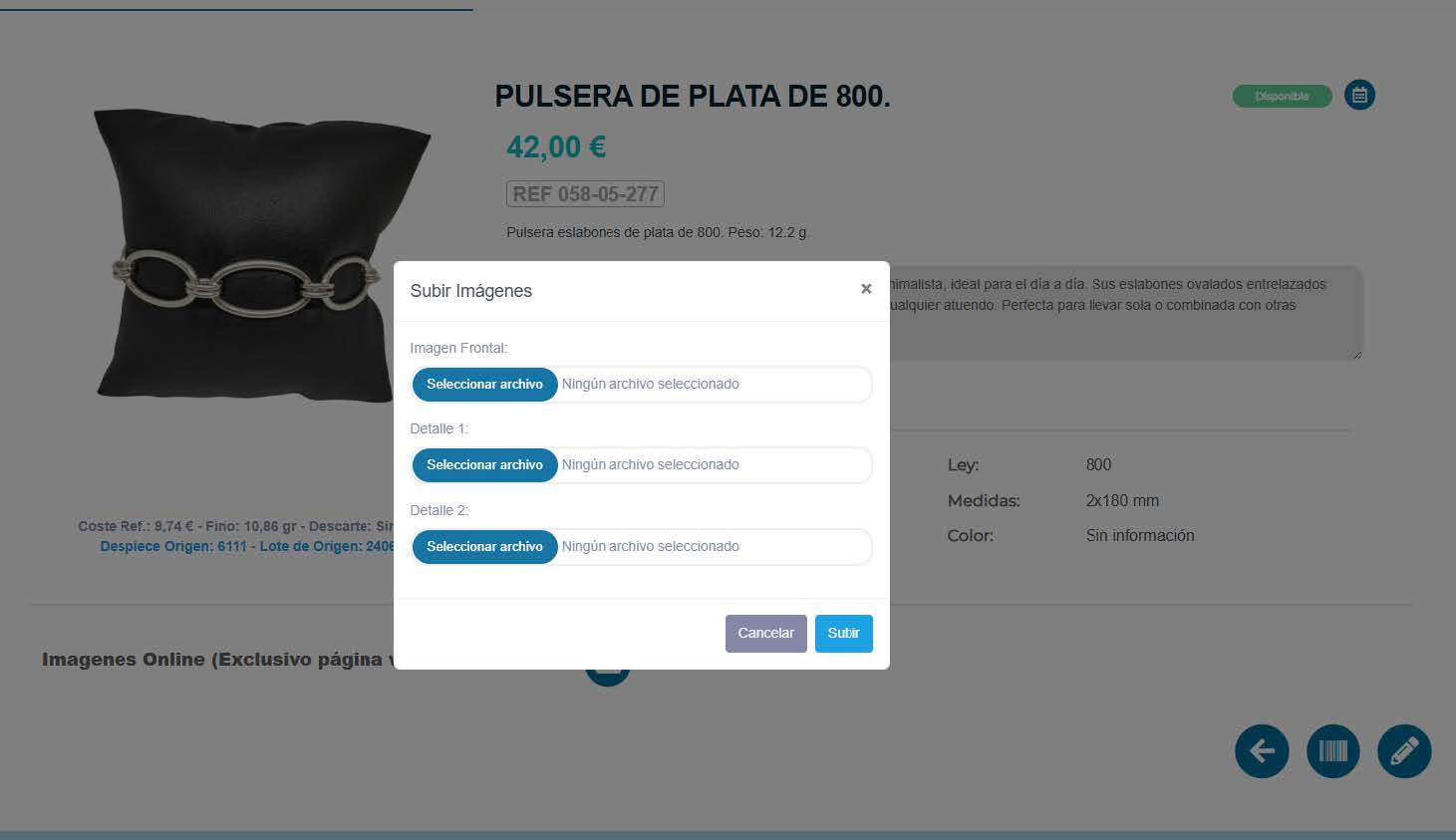Click the REF 058-05-277 reference tag

tap(585, 193)
